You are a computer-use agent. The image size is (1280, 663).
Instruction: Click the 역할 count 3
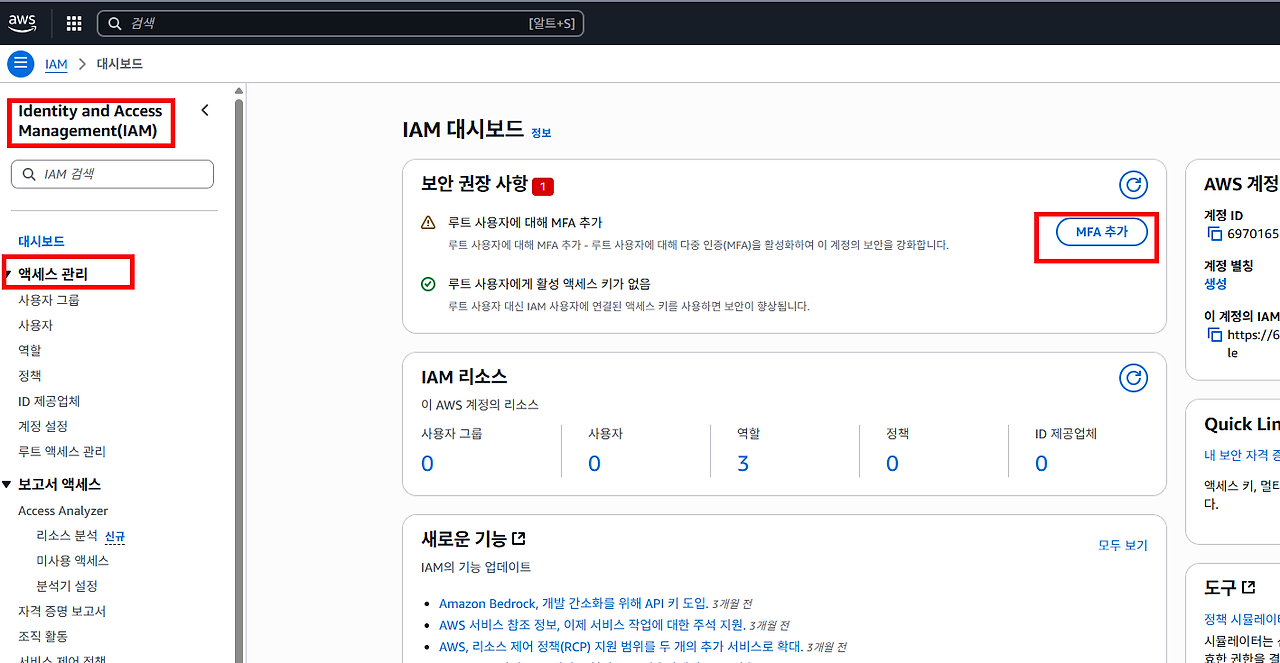click(x=743, y=464)
